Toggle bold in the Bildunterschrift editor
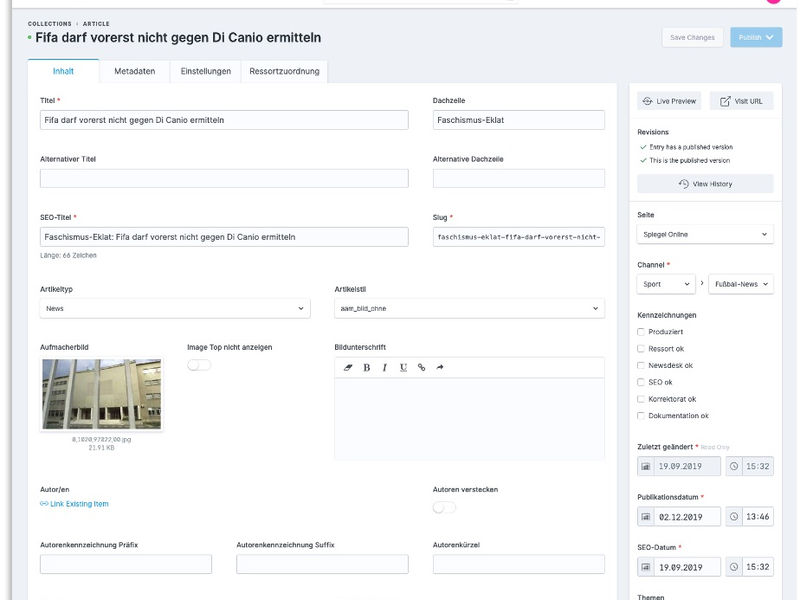 (x=367, y=367)
